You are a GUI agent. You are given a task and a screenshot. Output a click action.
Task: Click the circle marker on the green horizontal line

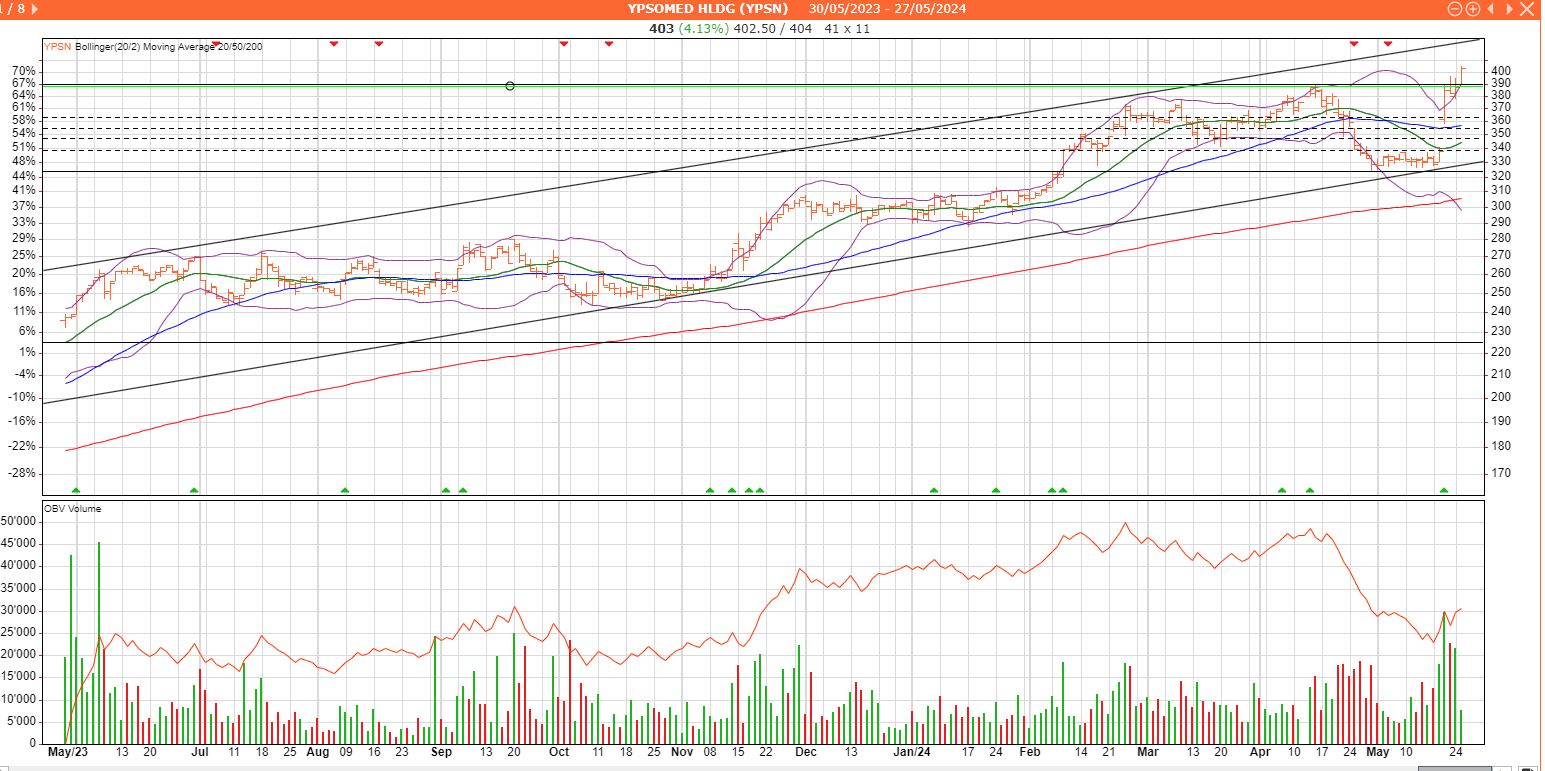click(x=510, y=86)
